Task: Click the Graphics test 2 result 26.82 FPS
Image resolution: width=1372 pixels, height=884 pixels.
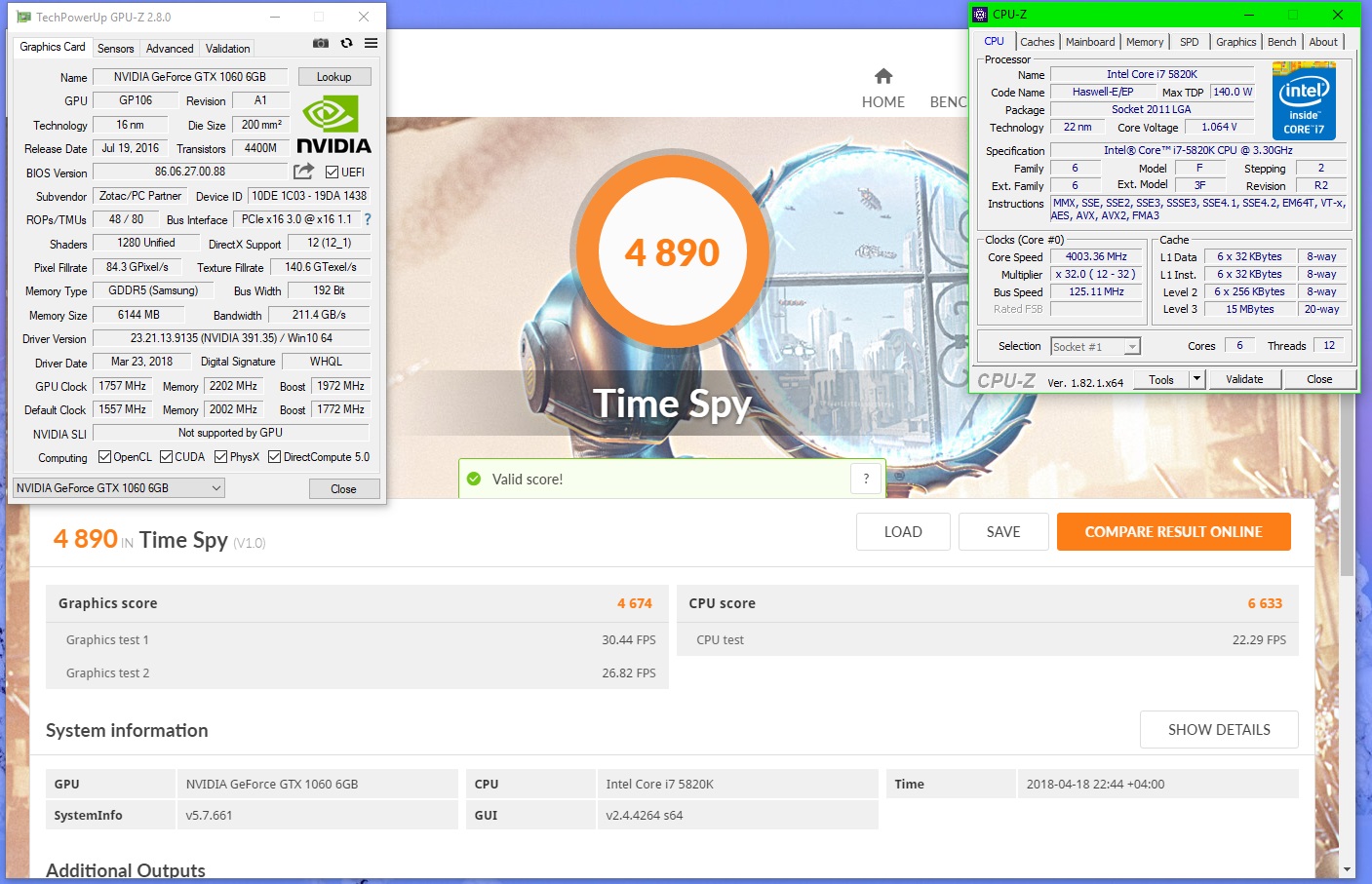Action: tap(629, 673)
